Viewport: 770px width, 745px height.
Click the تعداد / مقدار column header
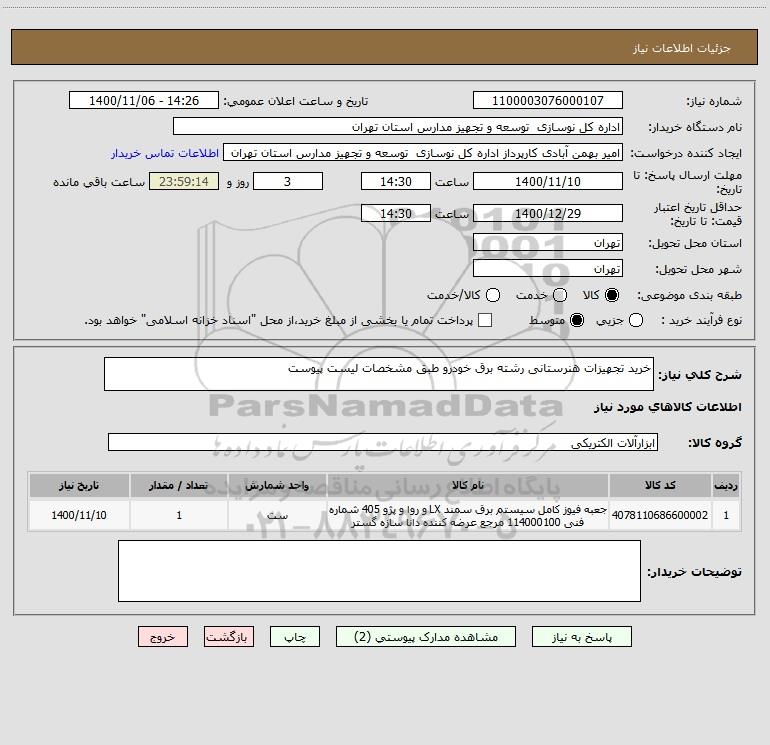click(179, 485)
